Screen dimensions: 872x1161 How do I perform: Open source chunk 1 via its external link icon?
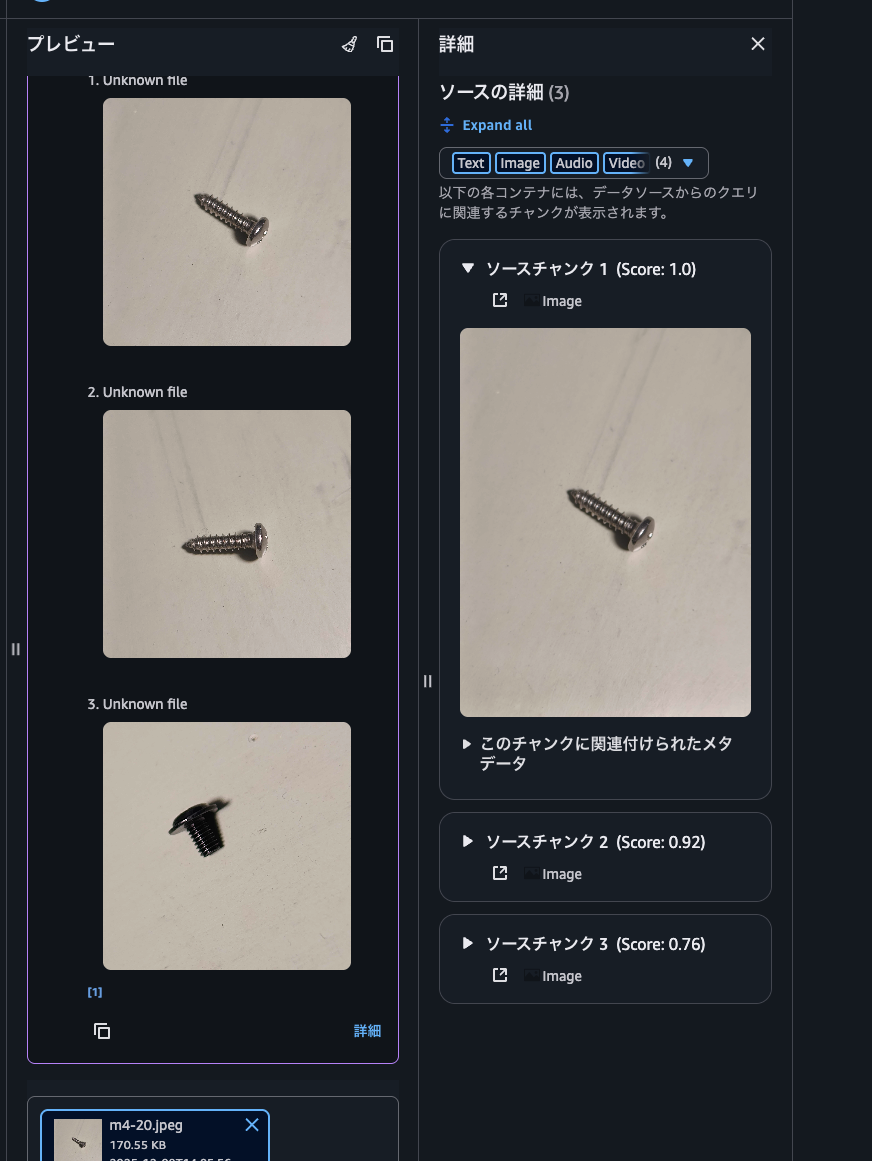click(x=500, y=299)
